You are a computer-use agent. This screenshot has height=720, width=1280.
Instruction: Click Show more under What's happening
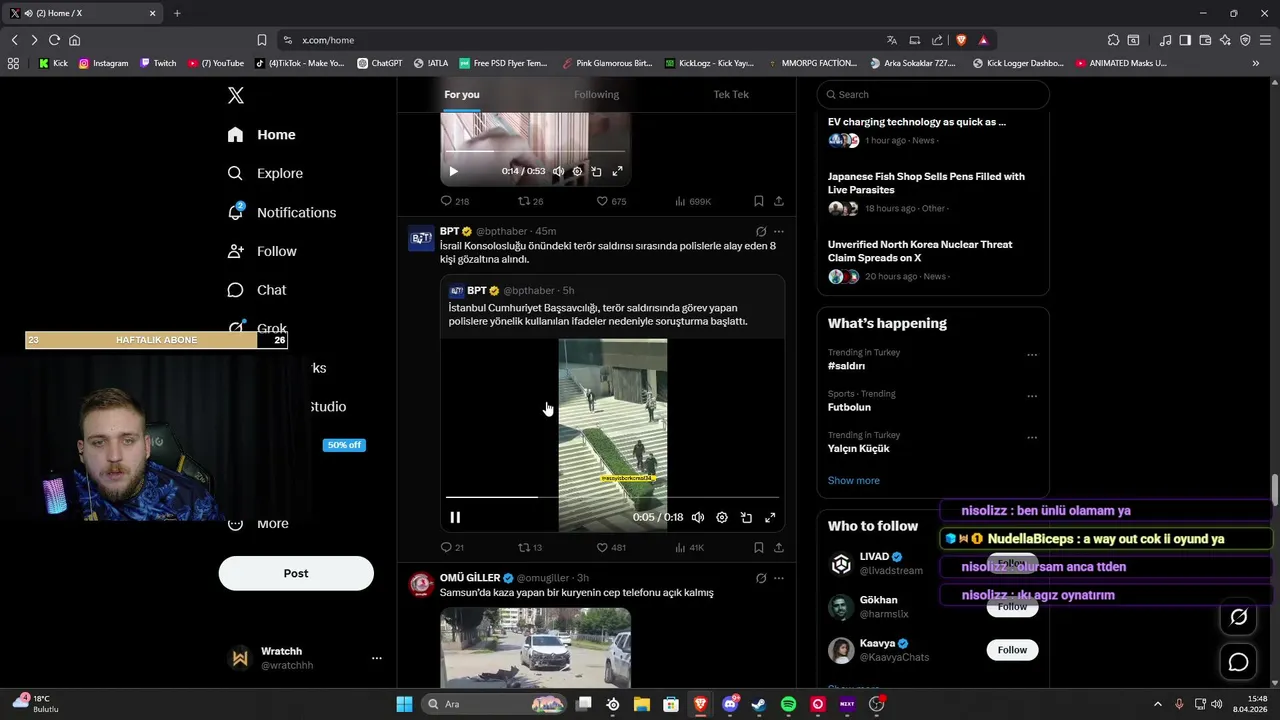(853, 481)
